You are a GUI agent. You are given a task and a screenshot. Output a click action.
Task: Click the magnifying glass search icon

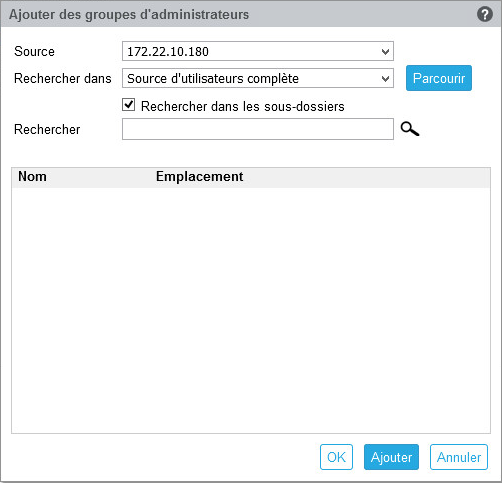coord(410,129)
